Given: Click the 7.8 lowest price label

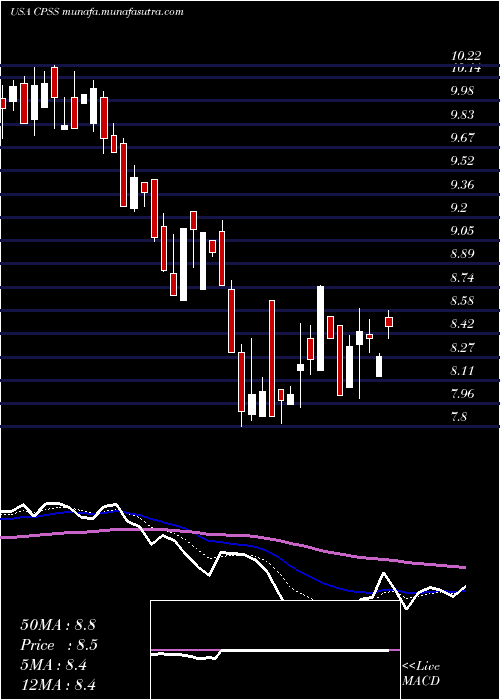Looking at the screenshot, I should point(460,417).
